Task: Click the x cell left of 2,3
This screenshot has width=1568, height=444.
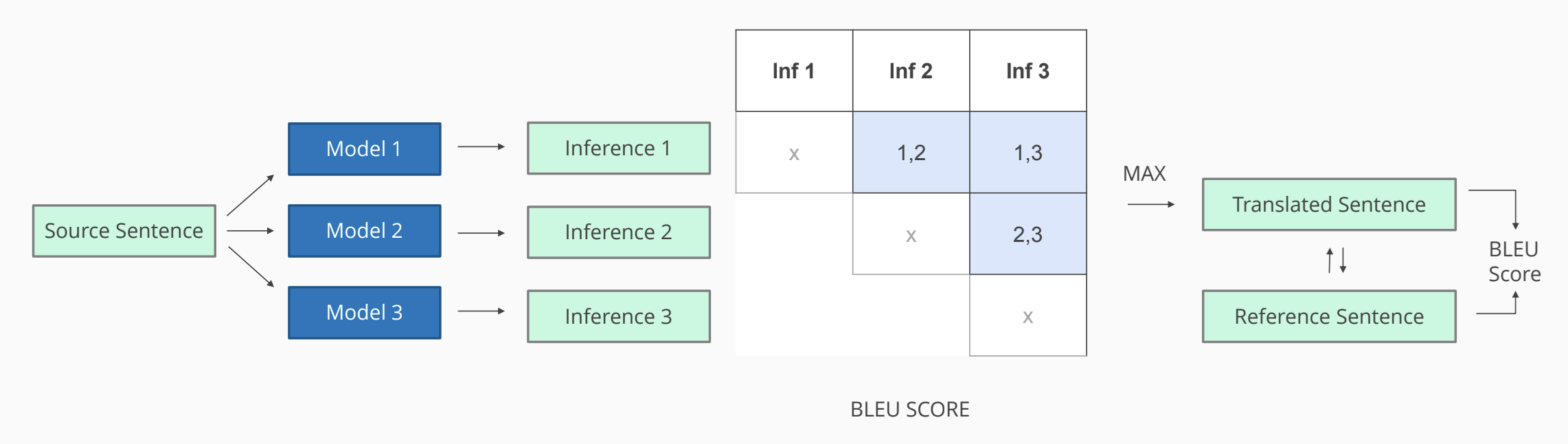Action: point(911,235)
